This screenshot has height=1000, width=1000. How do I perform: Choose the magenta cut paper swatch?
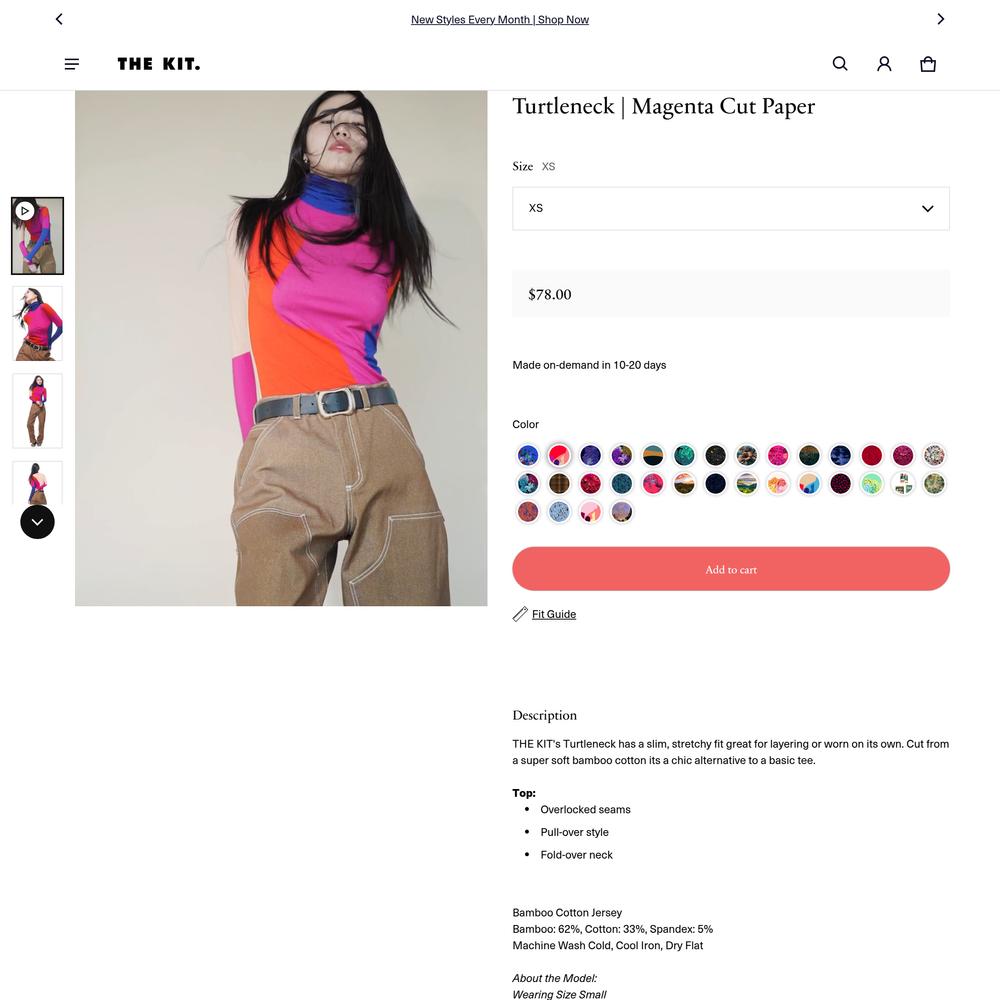click(x=559, y=455)
